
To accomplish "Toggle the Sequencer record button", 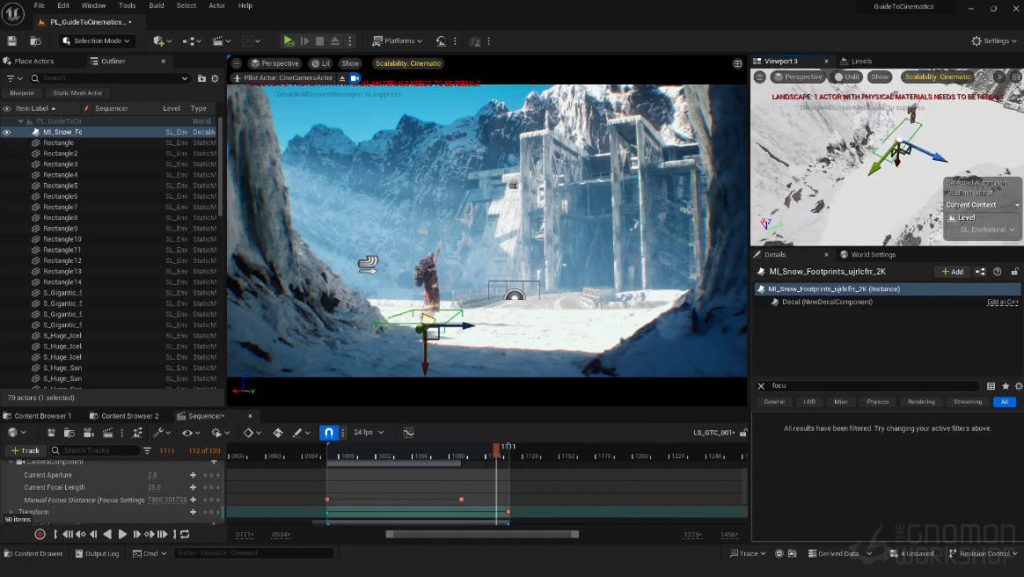I will [x=40, y=534].
